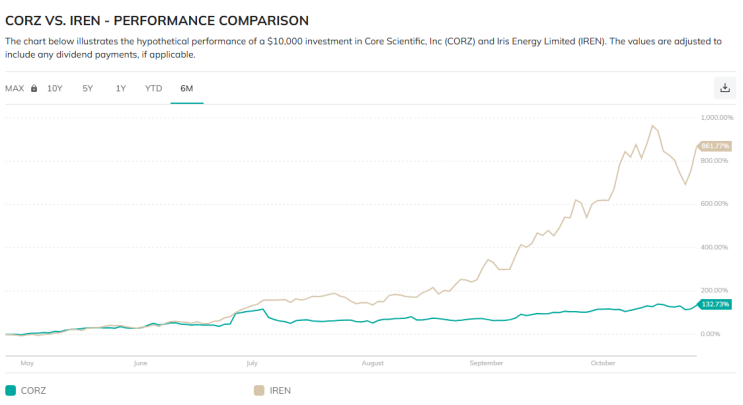Click the 861.77% IREN value label
The width and height of the screenshot is (743, 405).
coord(715,146)
